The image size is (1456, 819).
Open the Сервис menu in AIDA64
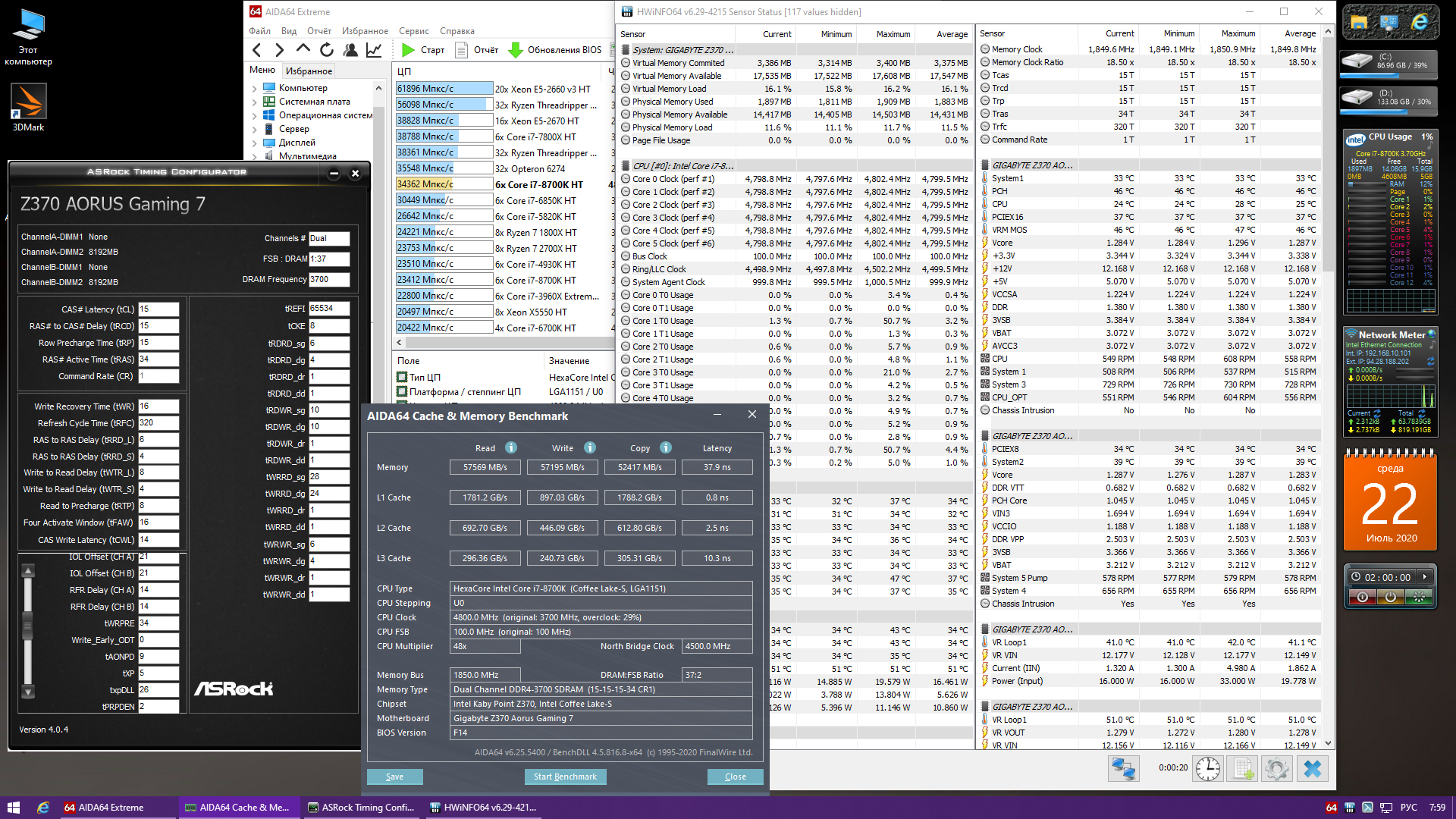(414, 31)
